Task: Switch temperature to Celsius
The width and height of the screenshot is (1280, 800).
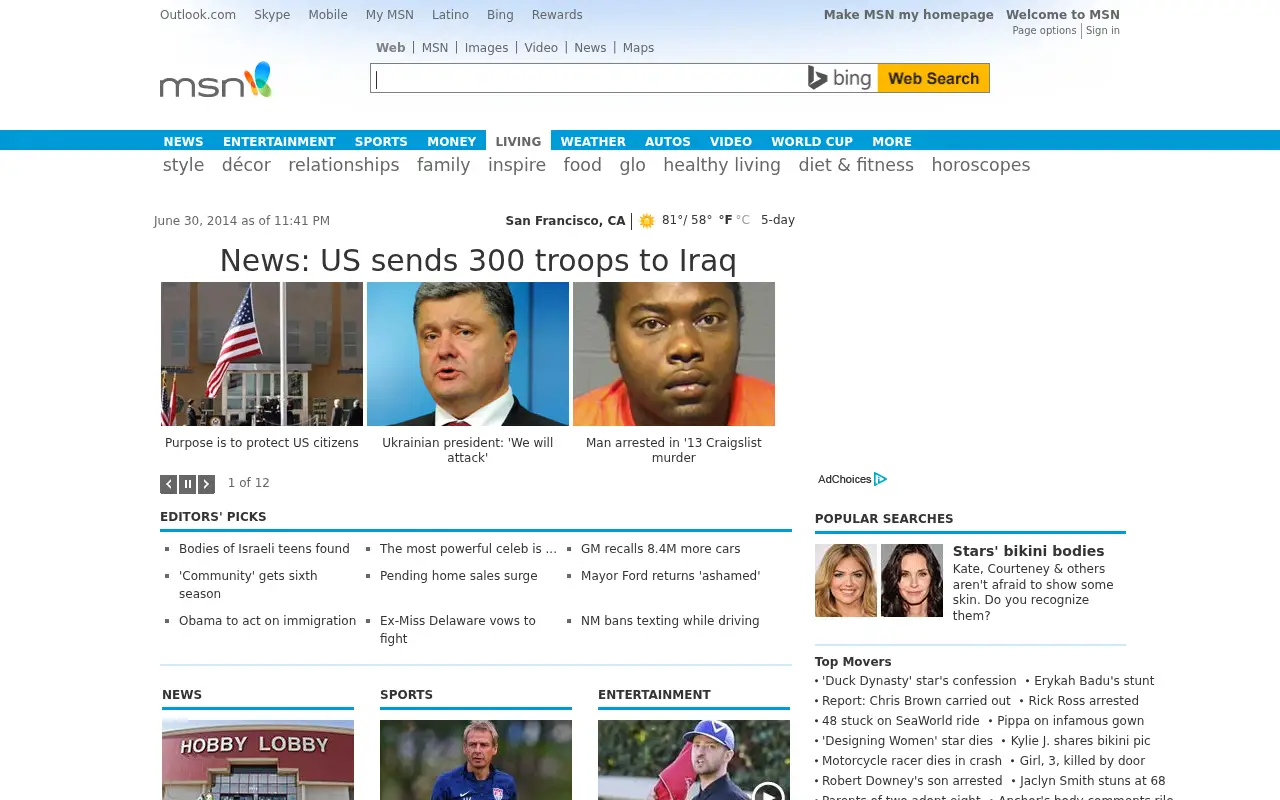Action: point(743,220)
